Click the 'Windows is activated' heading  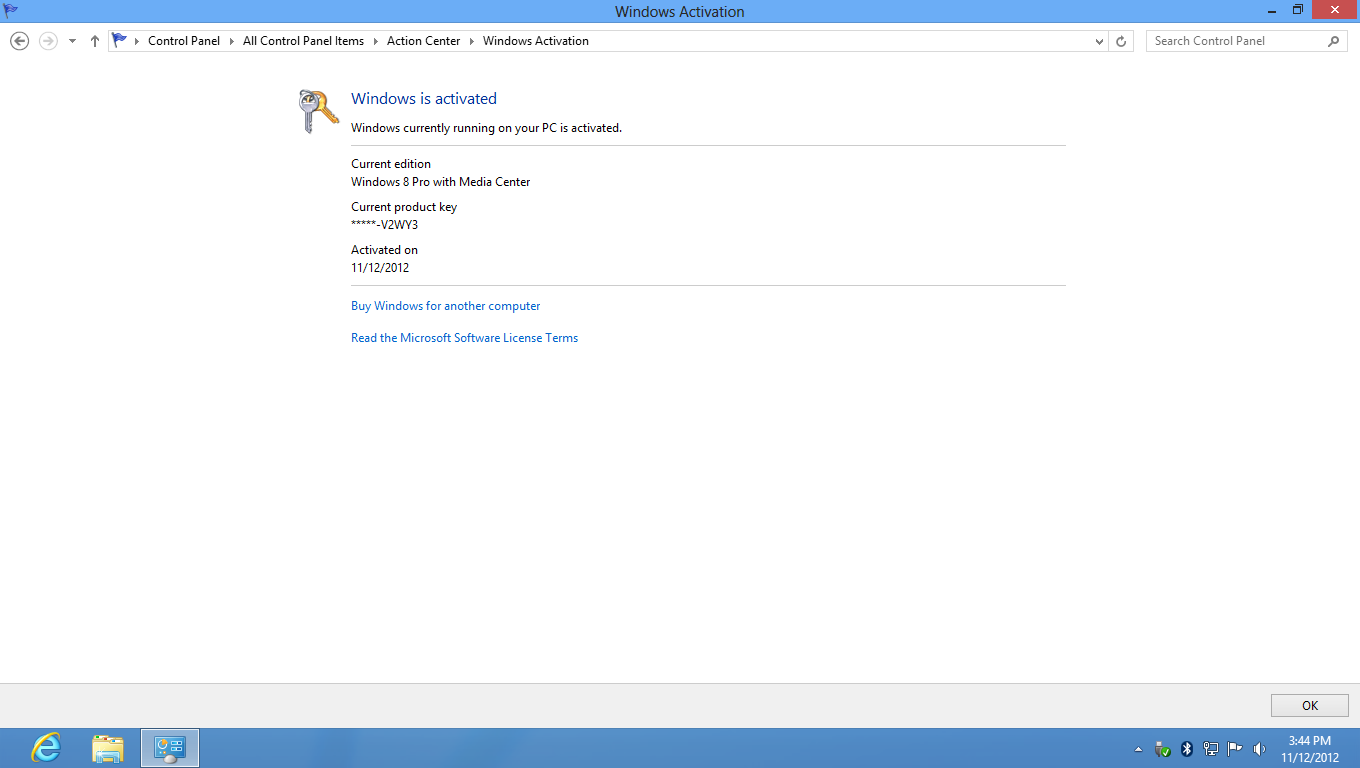point(424,98)
